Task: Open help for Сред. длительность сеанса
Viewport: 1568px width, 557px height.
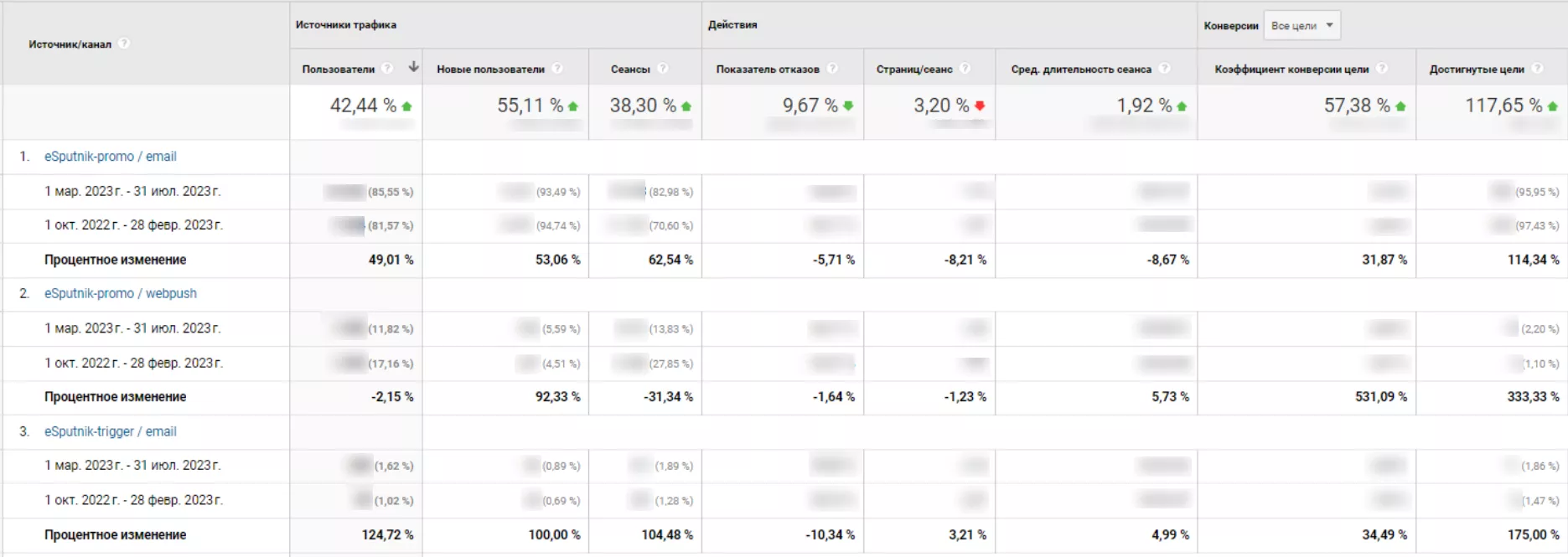Action: 1165,69
